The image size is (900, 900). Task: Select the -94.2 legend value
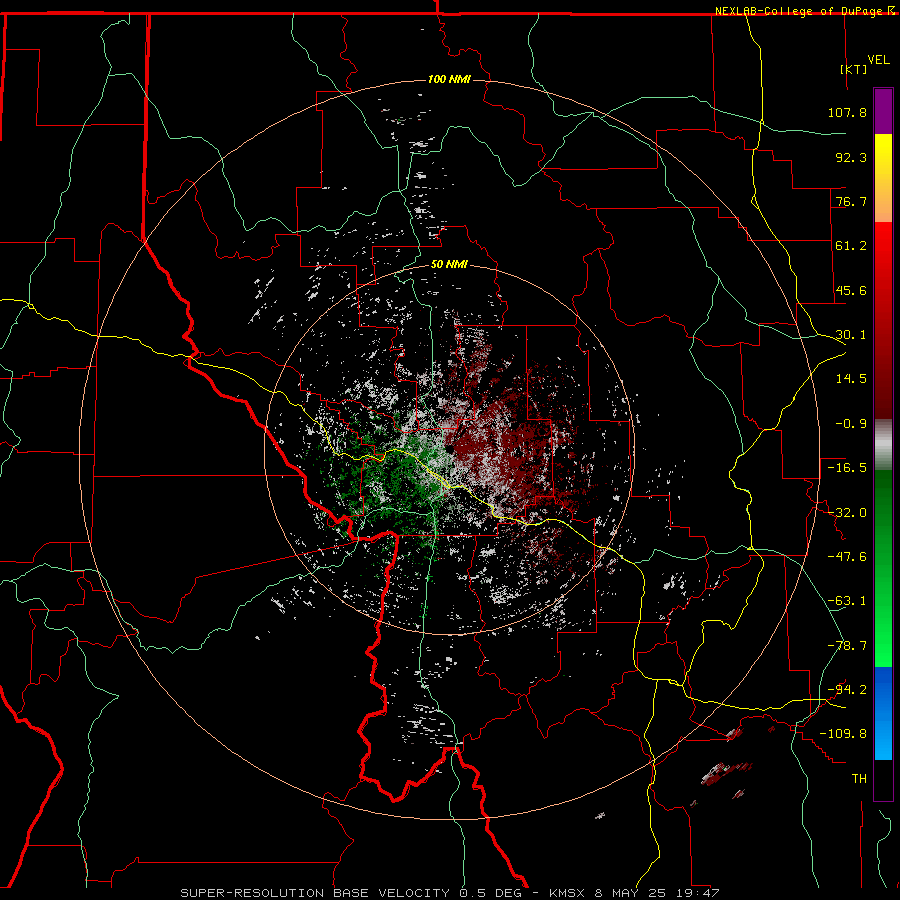click(847, 689)
